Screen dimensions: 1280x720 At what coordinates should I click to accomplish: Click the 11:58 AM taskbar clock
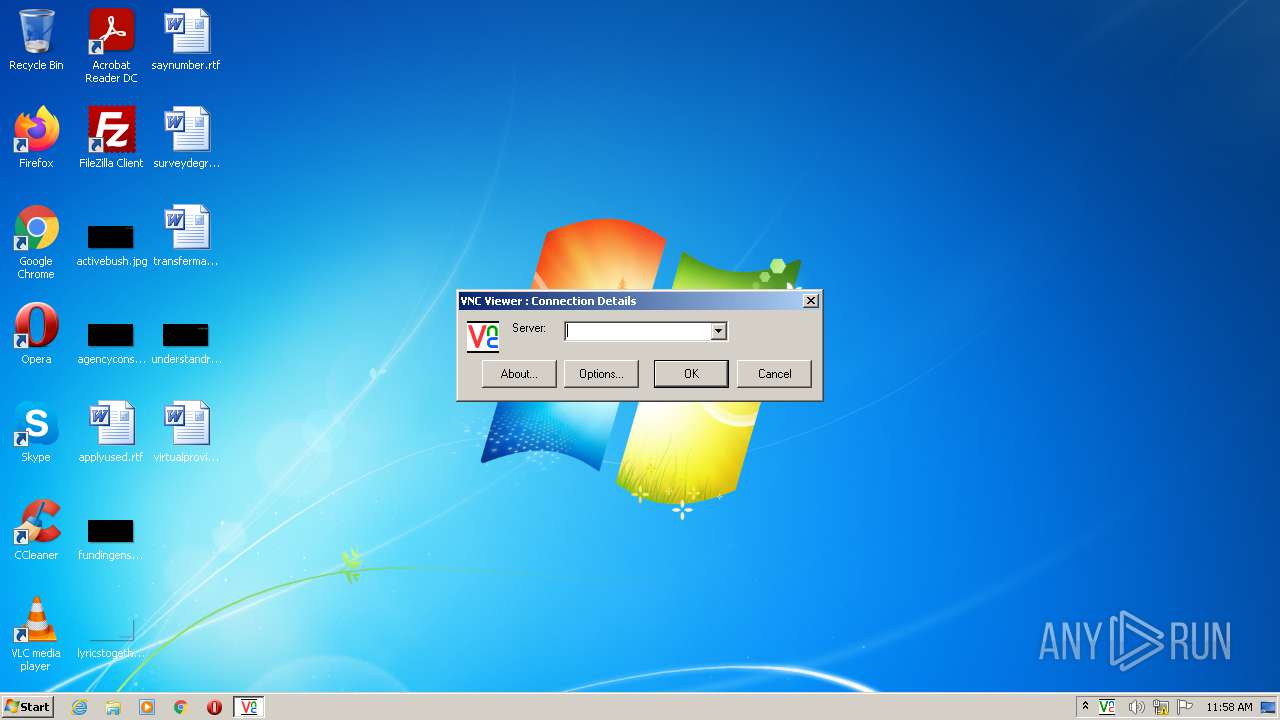pyautogui.click(x=1229, y=707)
